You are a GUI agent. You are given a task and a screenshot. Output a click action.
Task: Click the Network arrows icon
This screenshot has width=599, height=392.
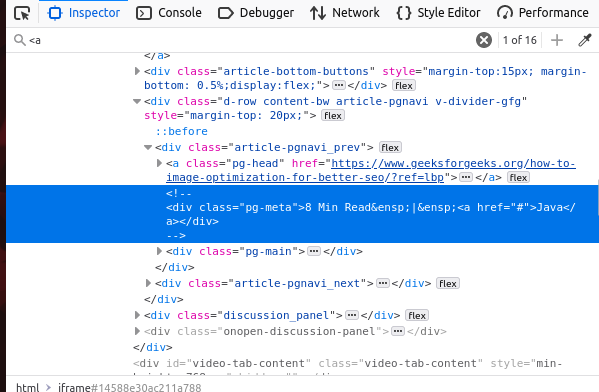coord(318,13)
